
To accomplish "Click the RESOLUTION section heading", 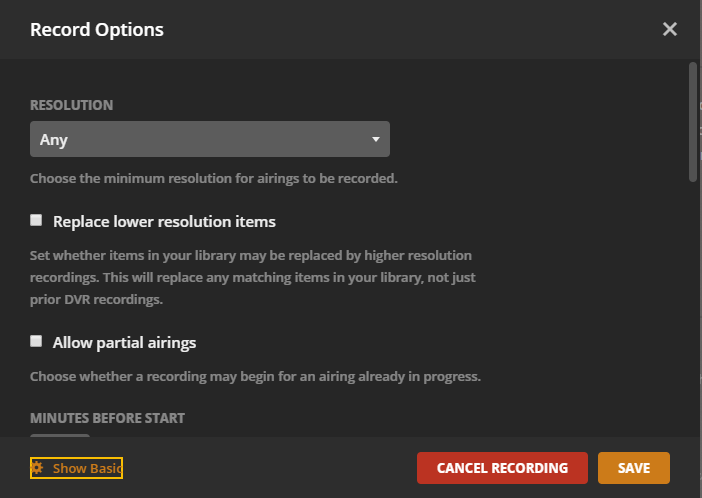I will point(71,105).
